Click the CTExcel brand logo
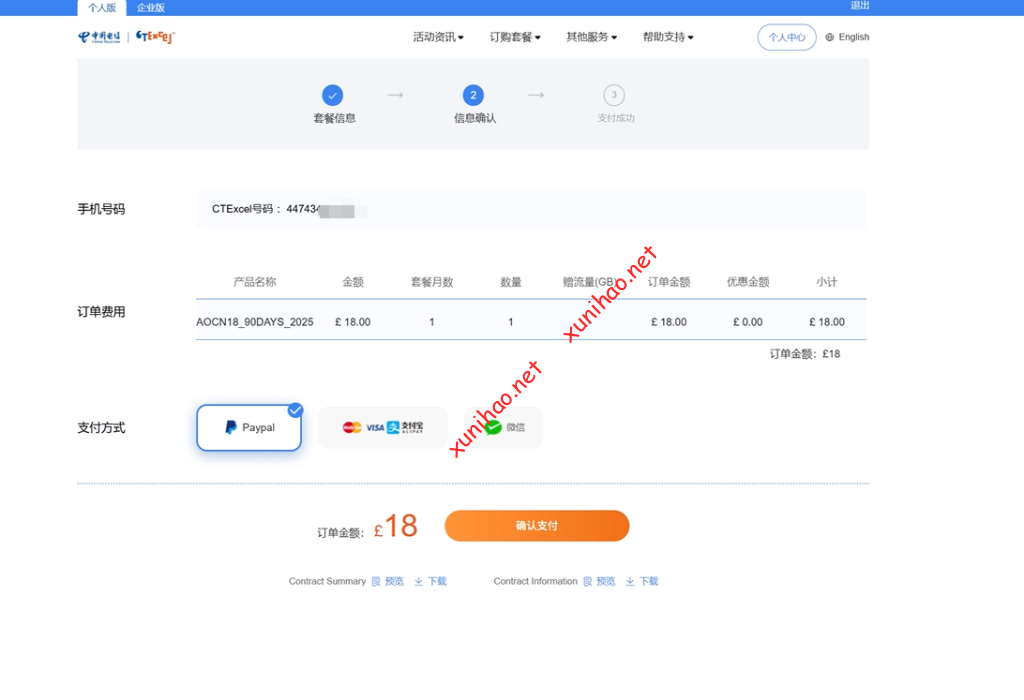 [155, 37]
